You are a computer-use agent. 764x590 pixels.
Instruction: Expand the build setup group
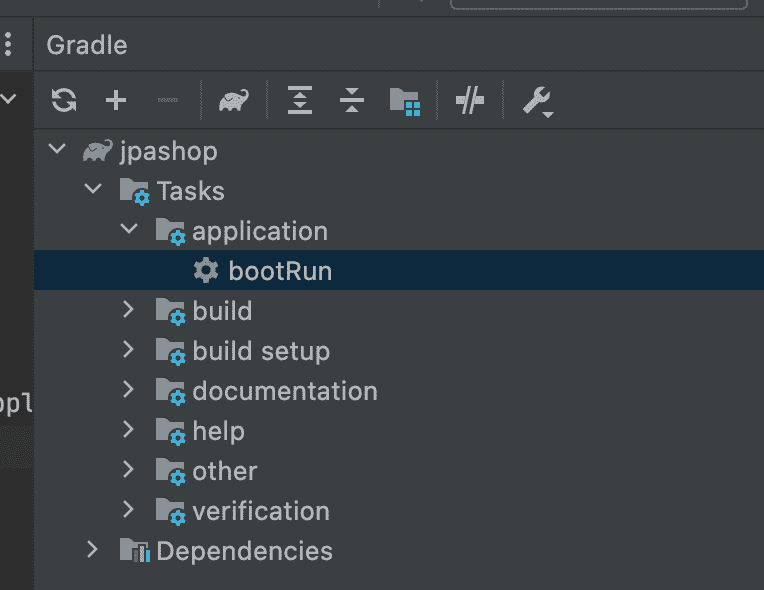[129, 349]
